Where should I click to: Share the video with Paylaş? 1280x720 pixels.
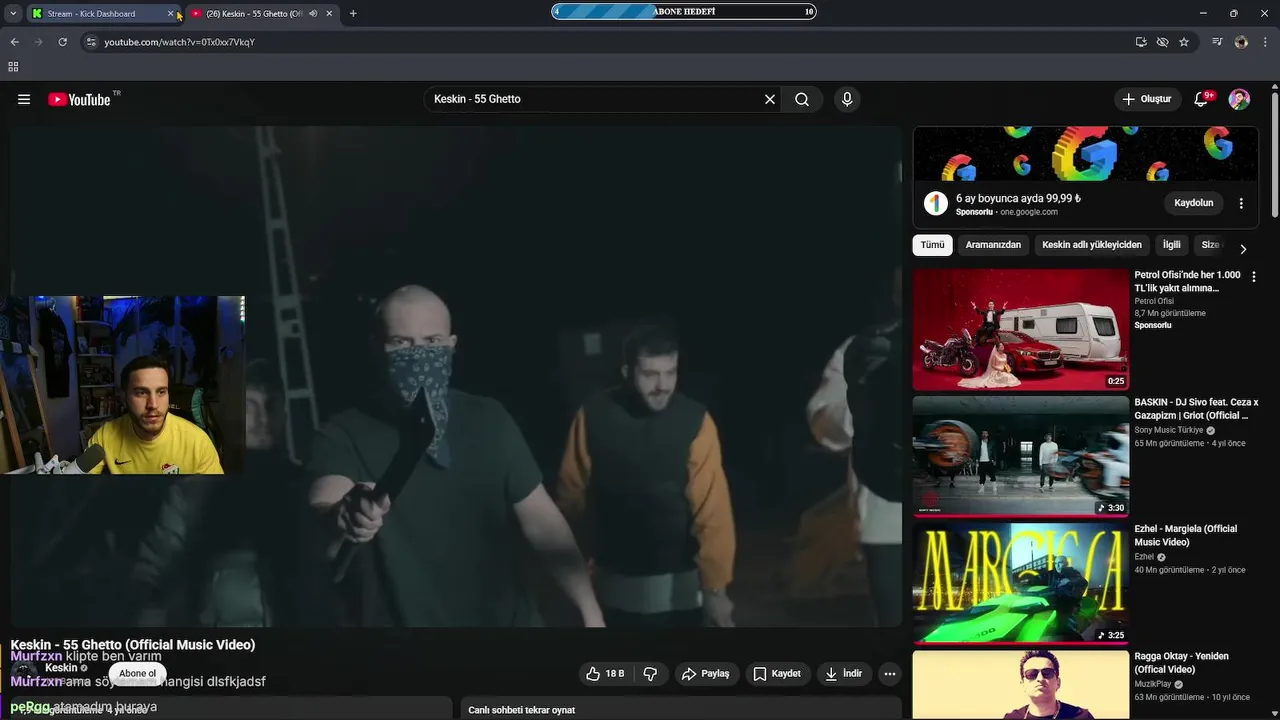706,674
